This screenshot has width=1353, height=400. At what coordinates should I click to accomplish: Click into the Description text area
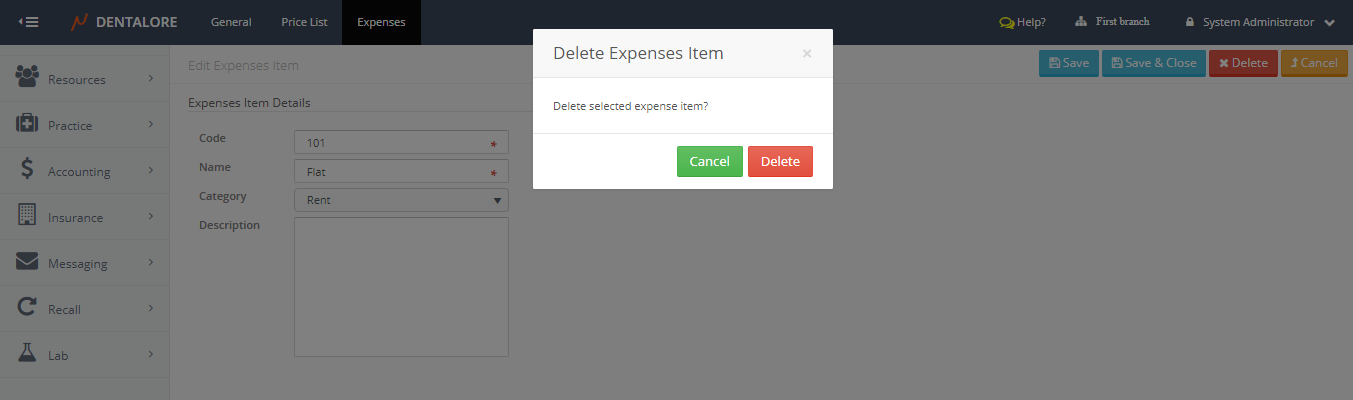(x=401, y=287)
